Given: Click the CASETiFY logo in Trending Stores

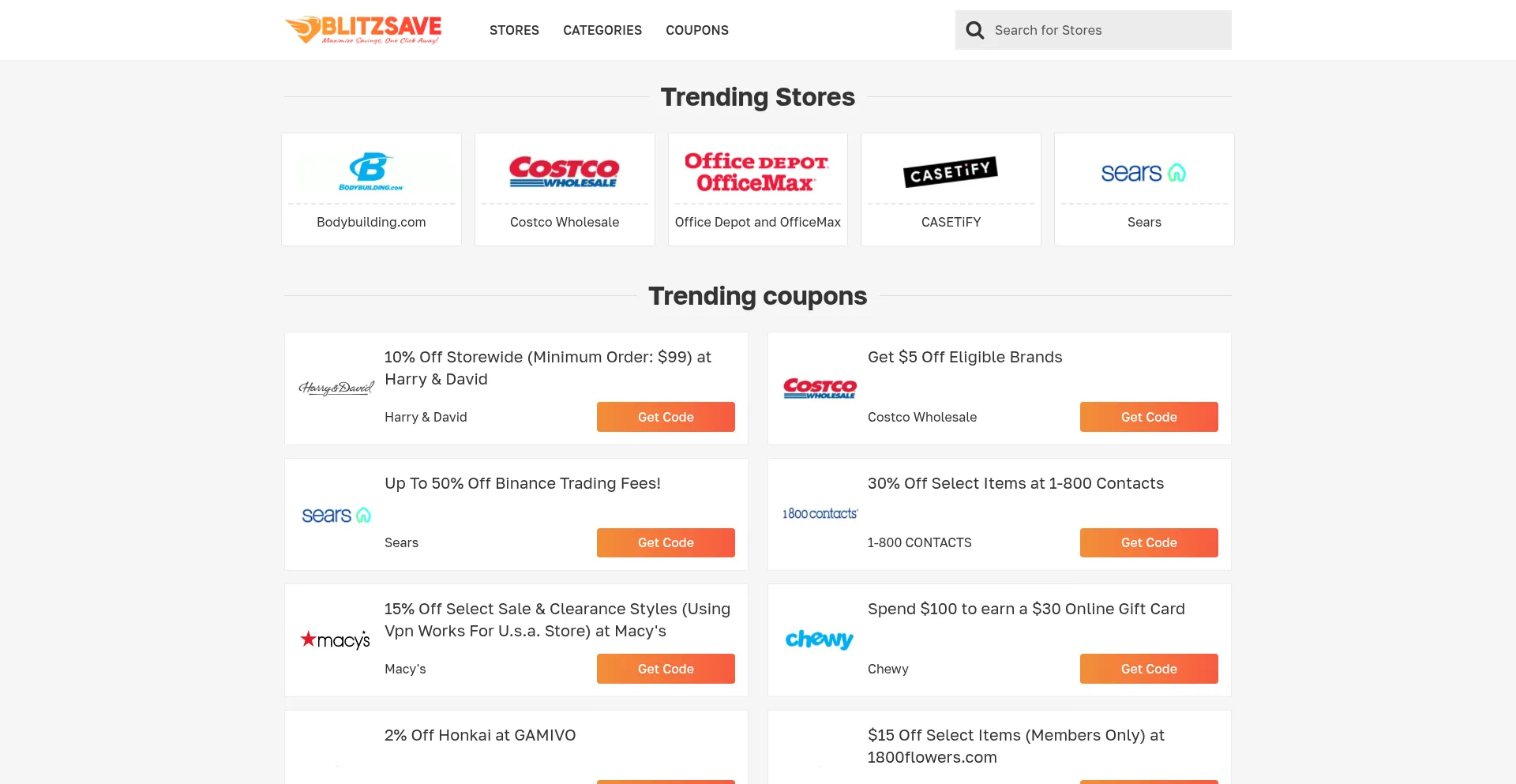Looking at the screenshot, I should [x=951, y=171].
